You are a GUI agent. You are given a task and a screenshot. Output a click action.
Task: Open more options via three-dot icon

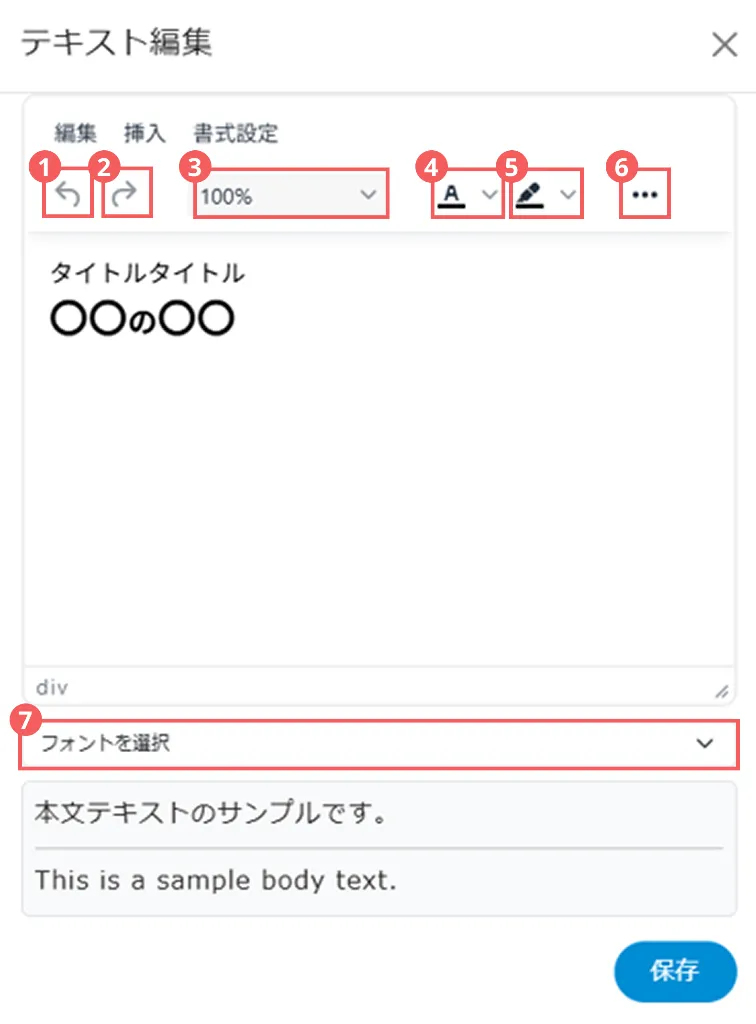pos(645,196)
